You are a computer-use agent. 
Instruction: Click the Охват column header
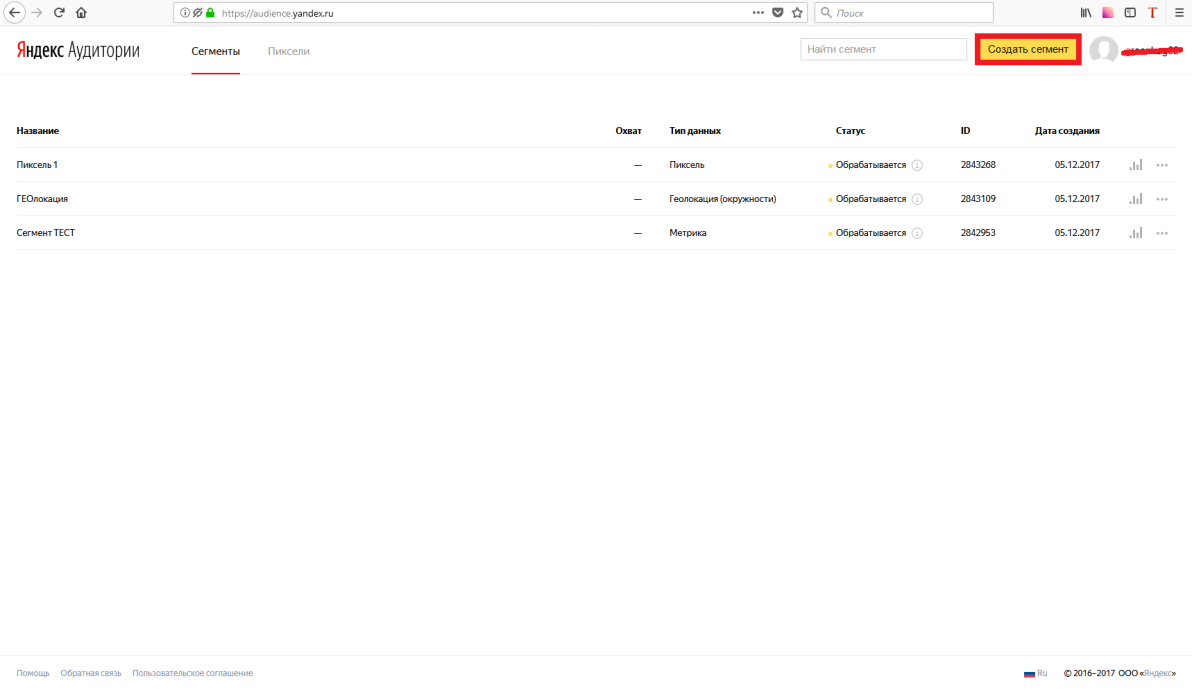[628, 131]
